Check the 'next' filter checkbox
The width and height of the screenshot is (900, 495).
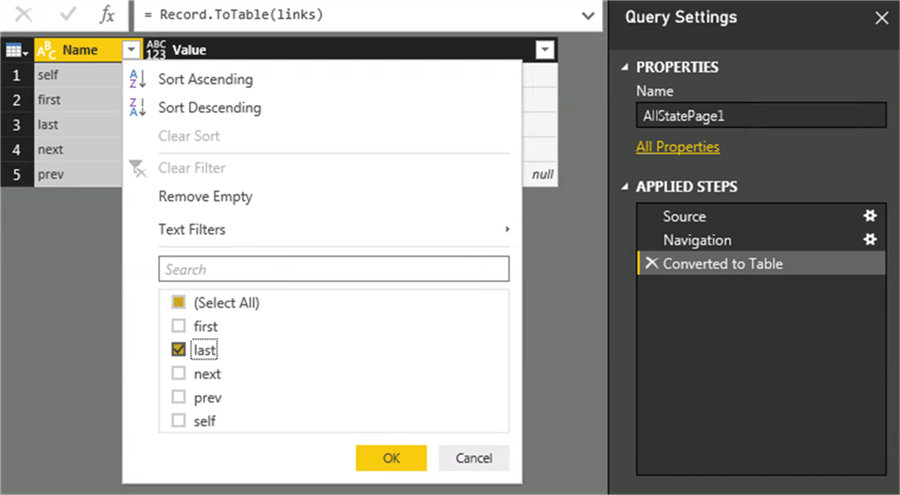click(179, 373)
